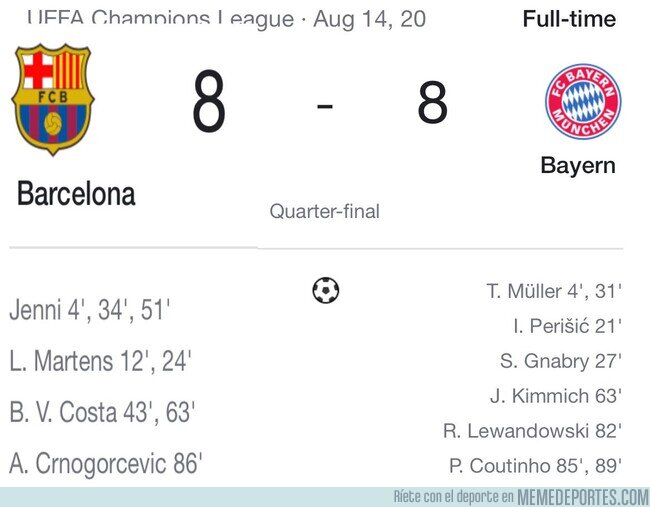Open the Bayern team name
This screenshot has height=507, width=650.
(578, 166)
